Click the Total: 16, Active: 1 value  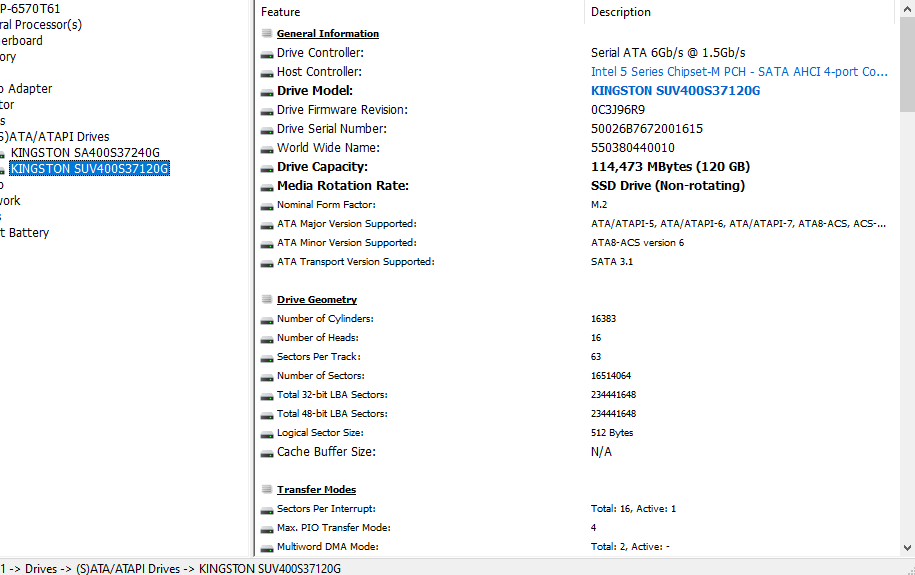[633, 508]
